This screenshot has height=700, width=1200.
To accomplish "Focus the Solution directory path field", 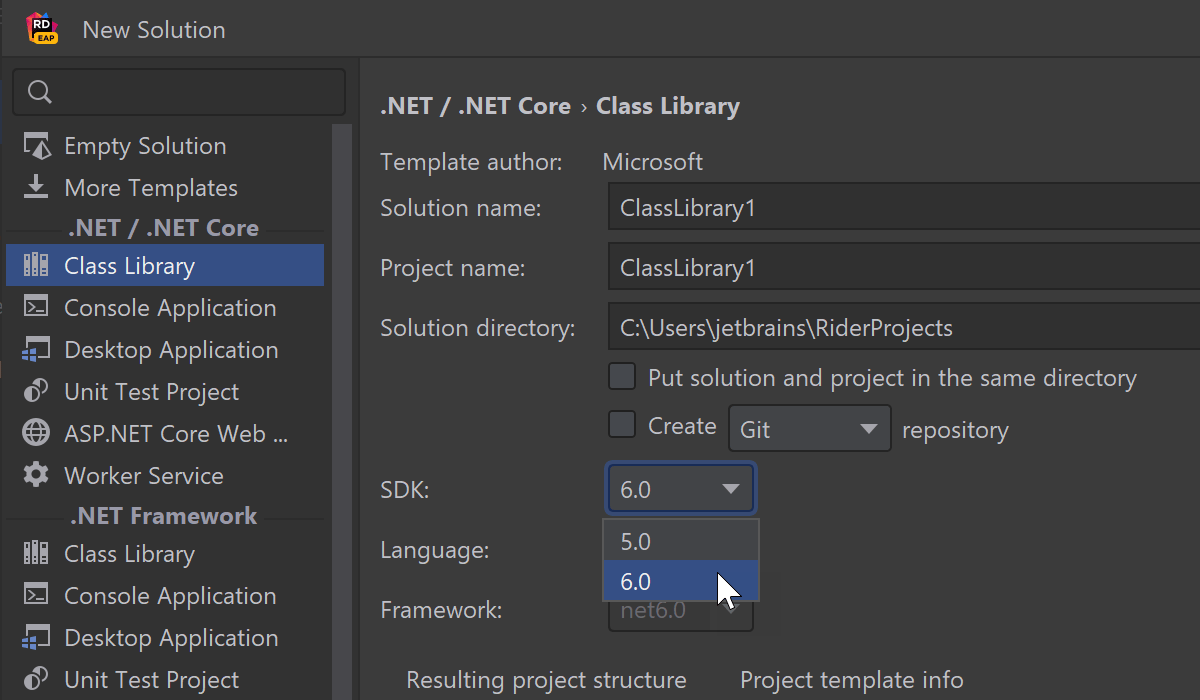I will point(900,328).
